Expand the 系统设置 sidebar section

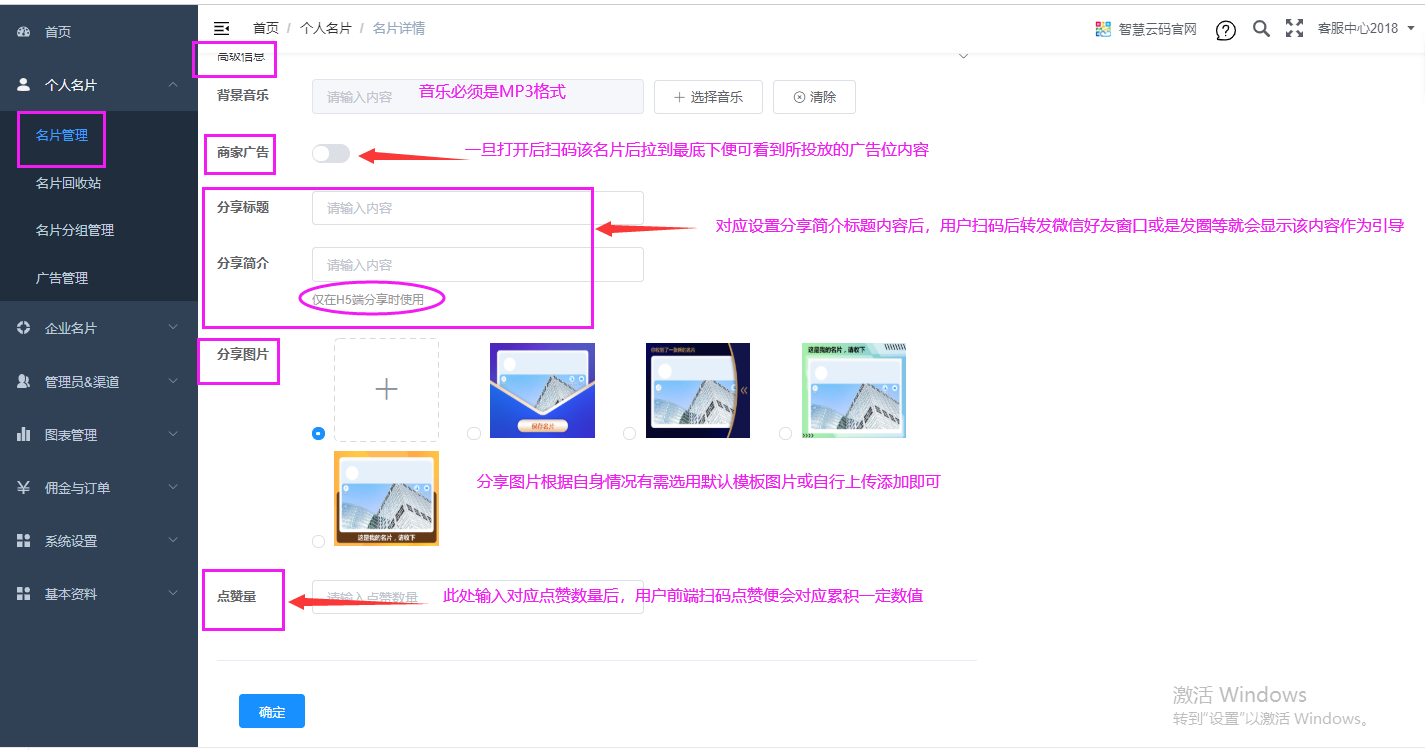[x=98, y=541]
